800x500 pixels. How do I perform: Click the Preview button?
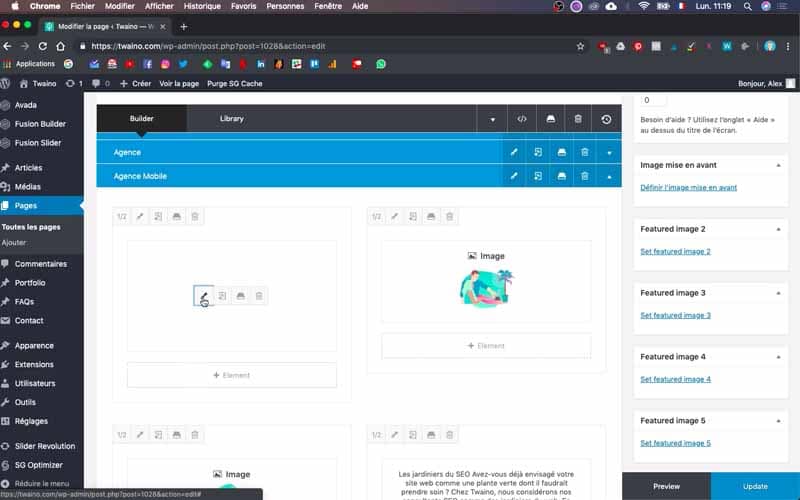click(x=666, y=486)
